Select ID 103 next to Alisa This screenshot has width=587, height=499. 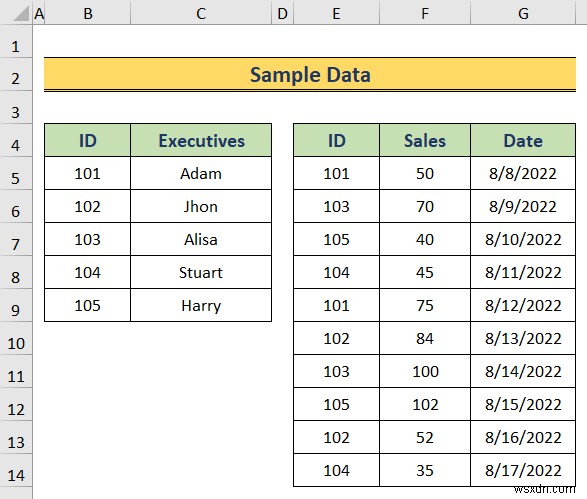[x=88, y=239]
